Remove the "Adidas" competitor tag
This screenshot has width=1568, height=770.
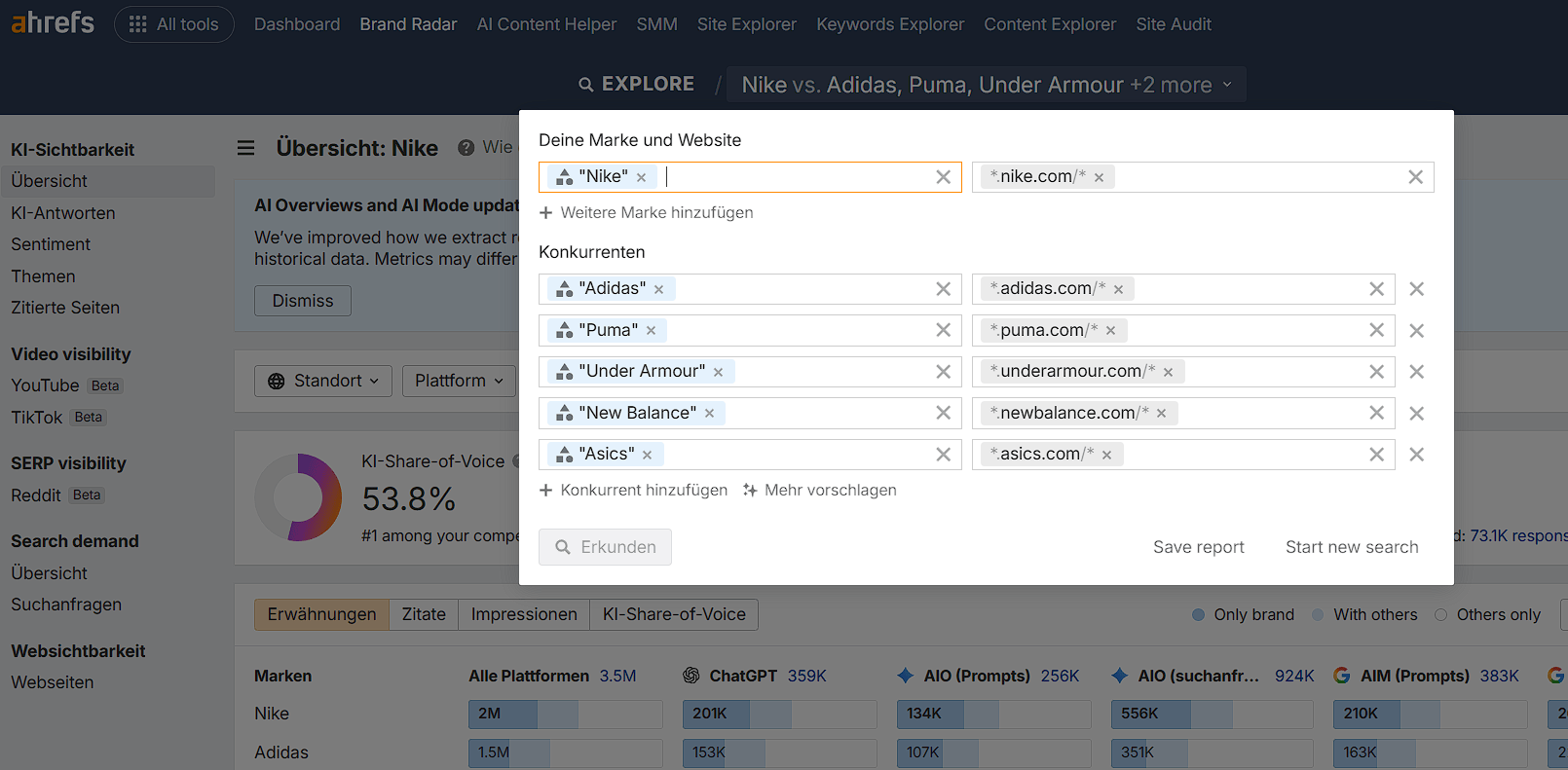coord(658,289)
